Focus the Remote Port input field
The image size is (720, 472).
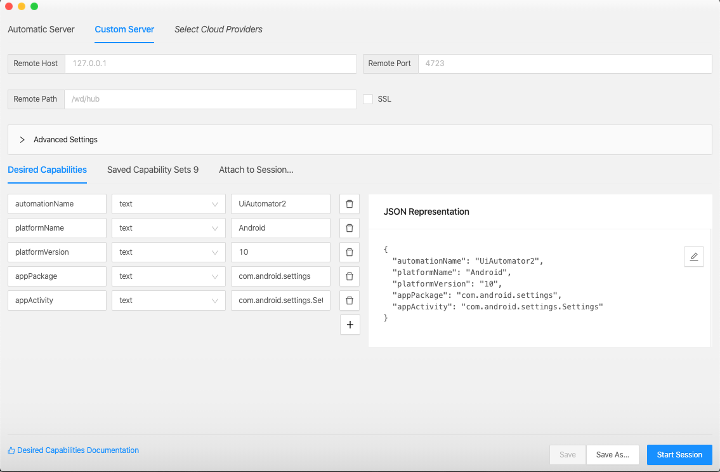565,63
